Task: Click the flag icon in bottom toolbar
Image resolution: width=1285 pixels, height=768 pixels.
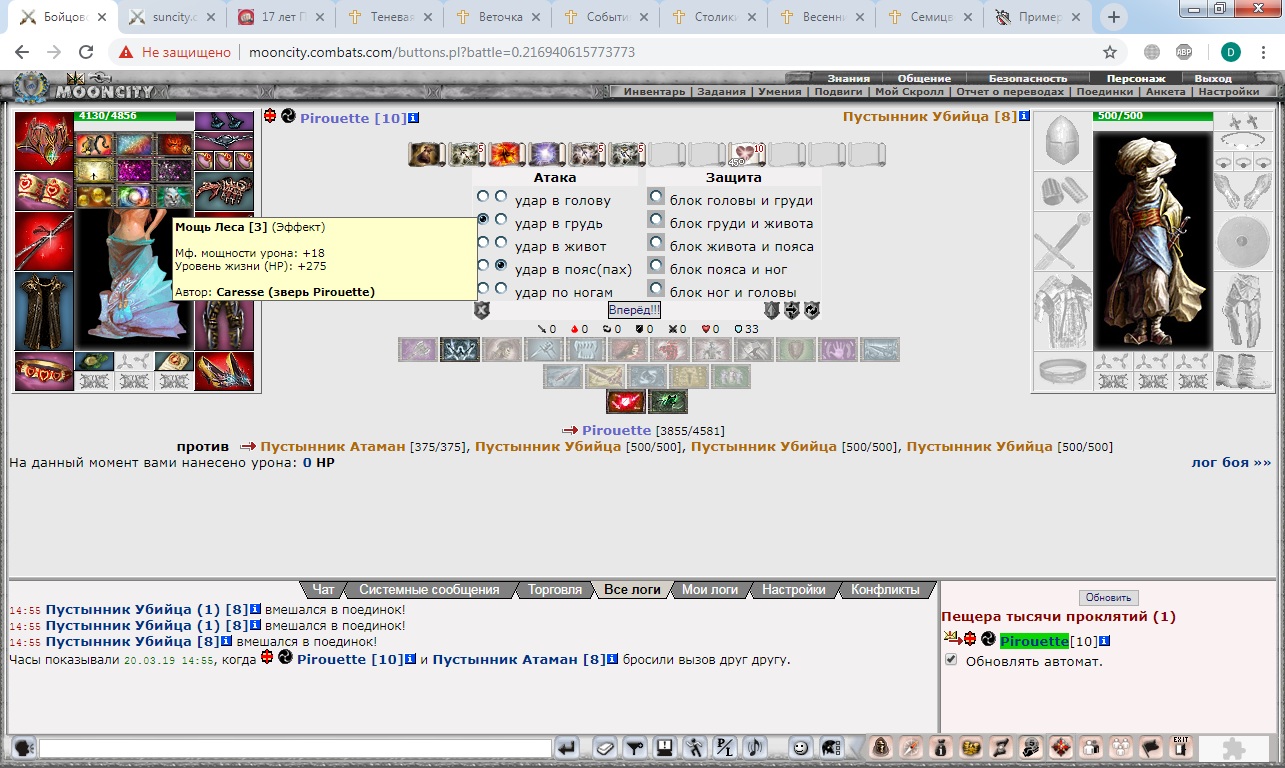Action: (x=1151, y=747)
